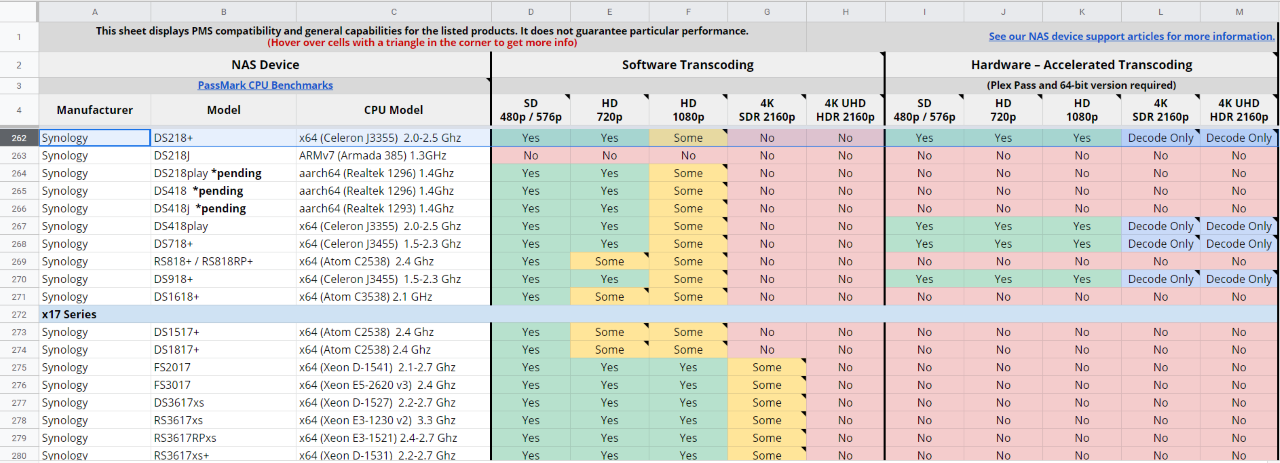Click Hardware Transcoding "4K UHD HDR 2160p" heading
The height and width of the screenshot is (463, 1280).
[x=1239, y=111]
